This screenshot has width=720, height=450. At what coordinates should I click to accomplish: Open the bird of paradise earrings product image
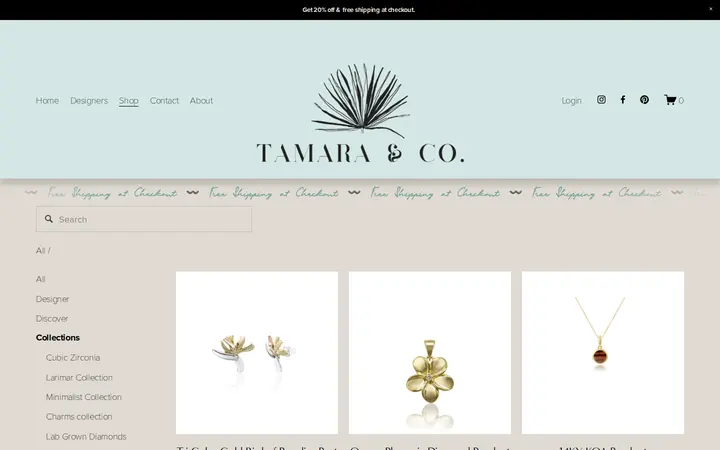click(x=257, y=353)
